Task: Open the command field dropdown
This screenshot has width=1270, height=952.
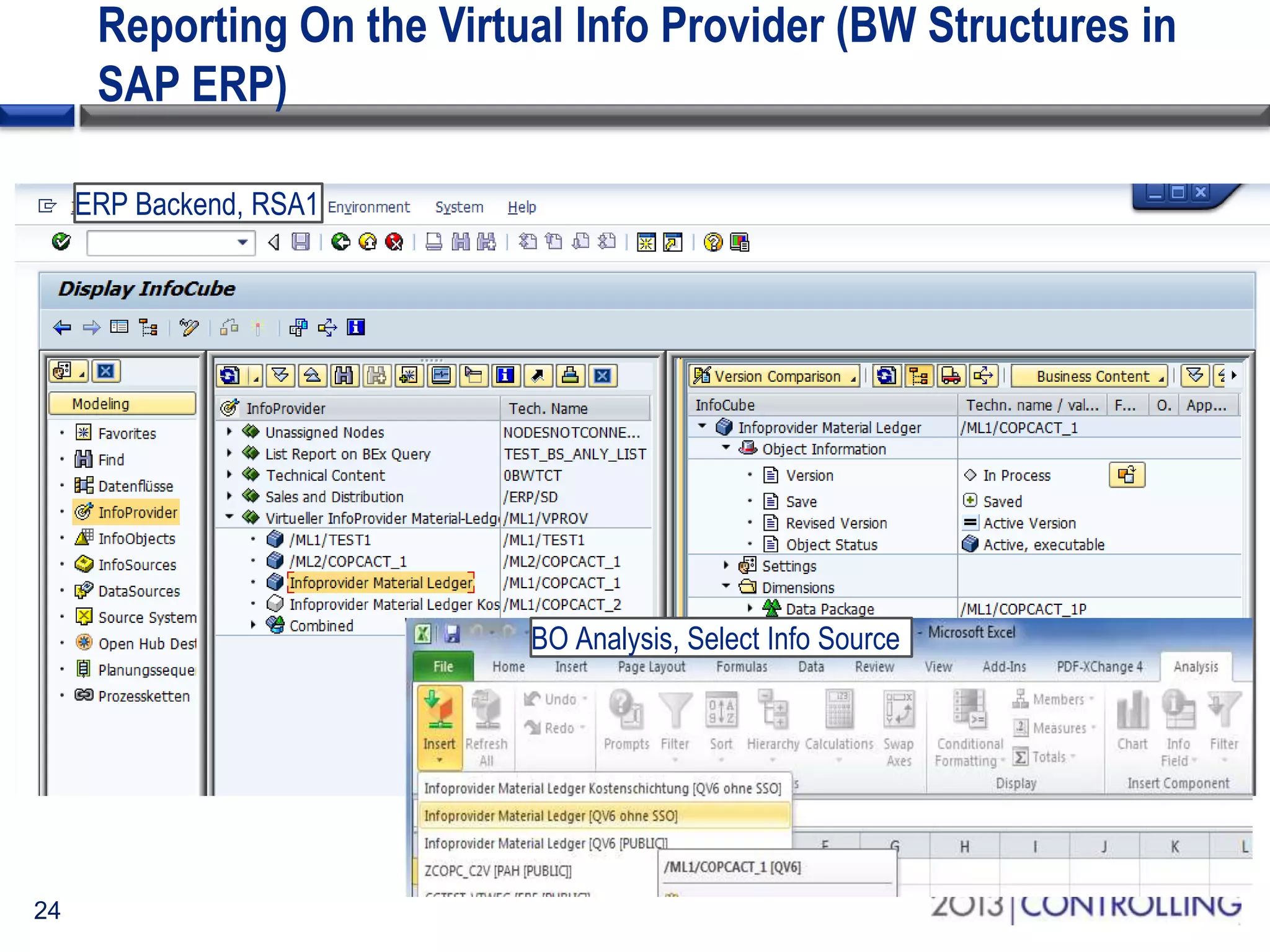Action: (x=242, y=242)
